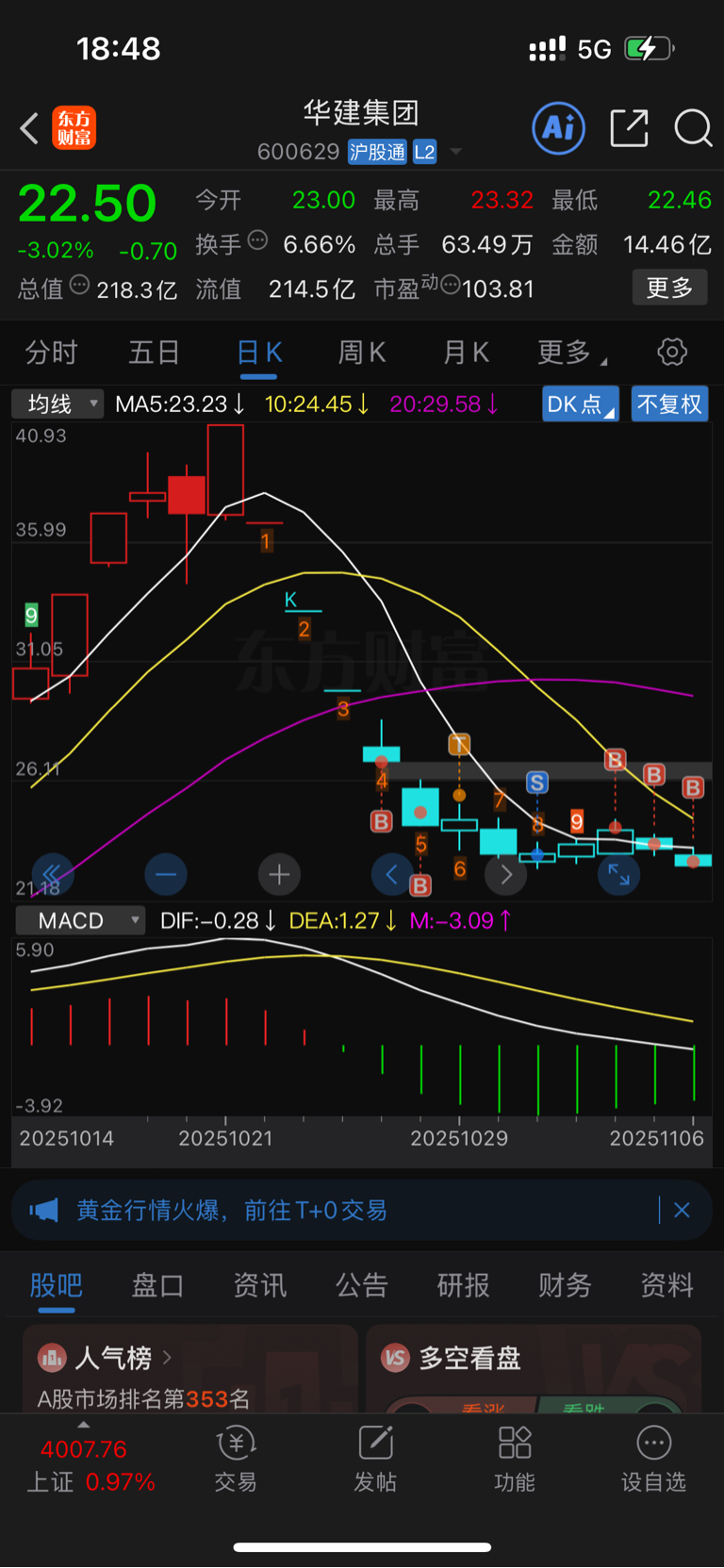Tap DIF:-0.28 MACD value
Screen dimensions: 724x1568
pyautogui.click(x=218, y=920)
